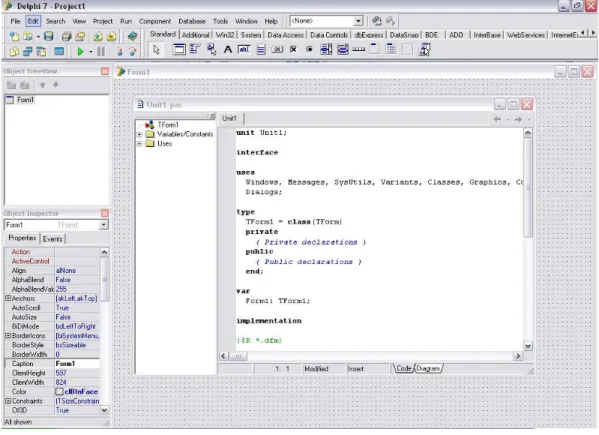This screenshot has width=599, height=435.
Task: Switch to the Win32 palette tab
Action: click(225, 35)
